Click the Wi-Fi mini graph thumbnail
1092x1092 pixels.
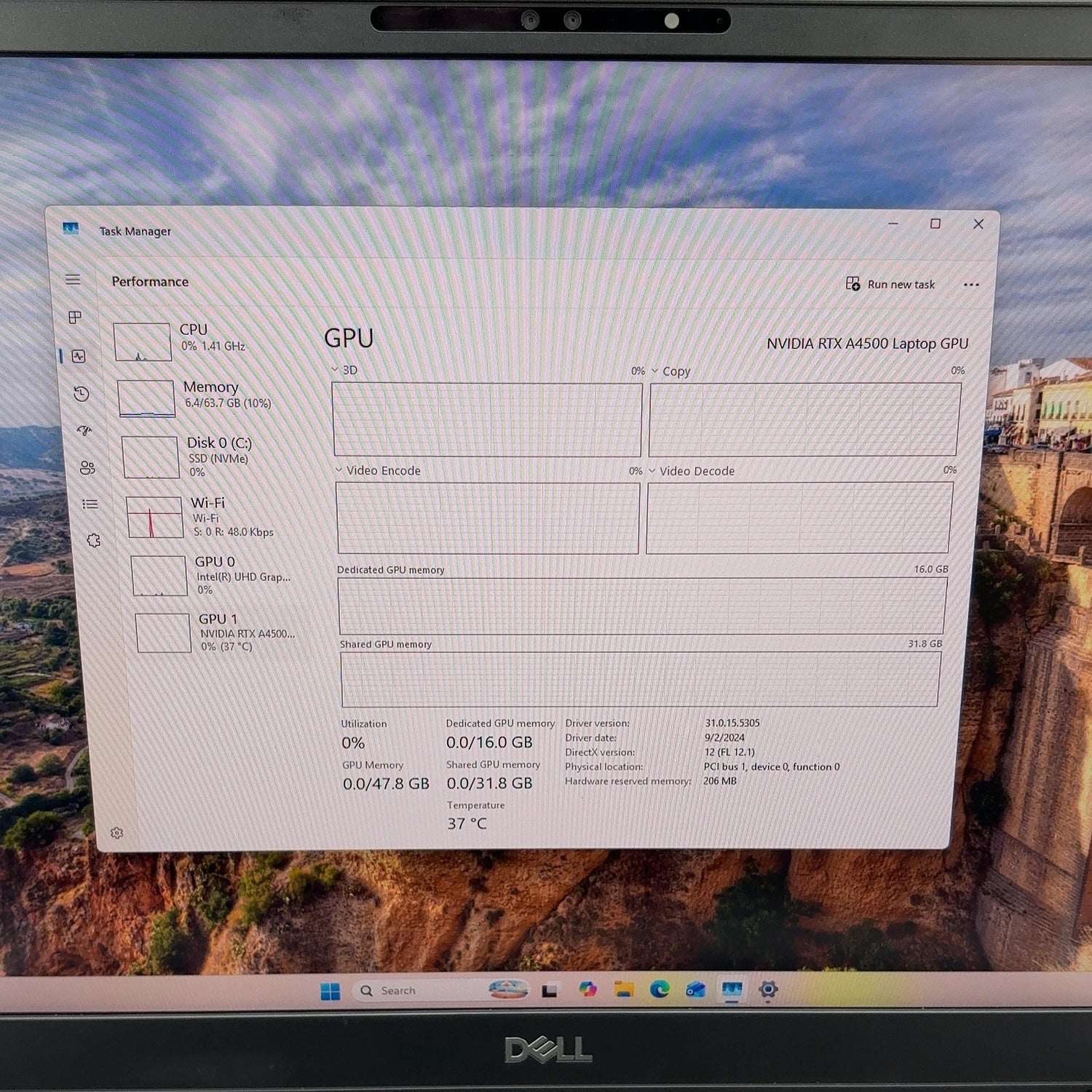pos(154,518)
